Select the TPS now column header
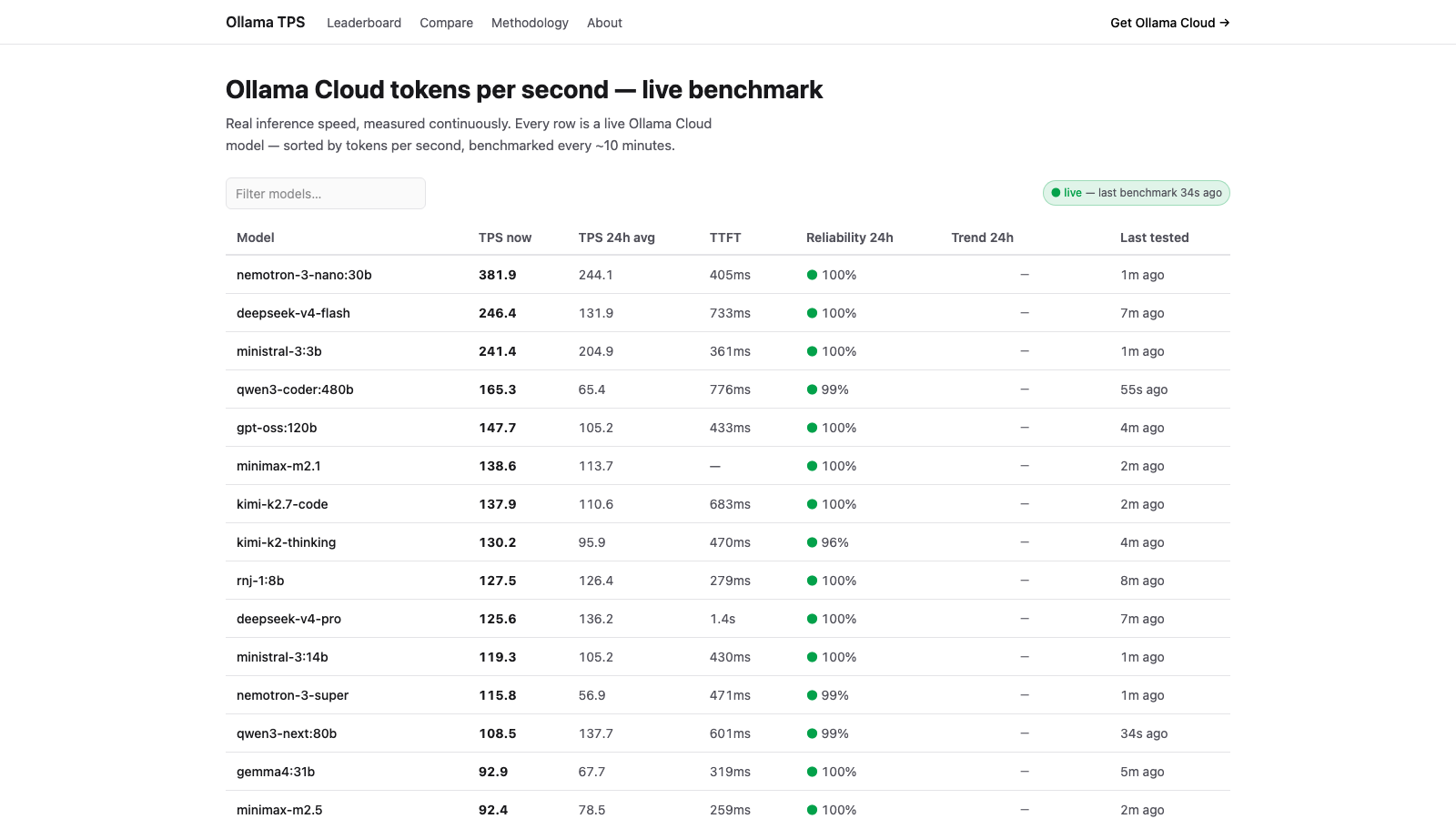Viewport: 1456px width, 819px height. click(505, 238)
